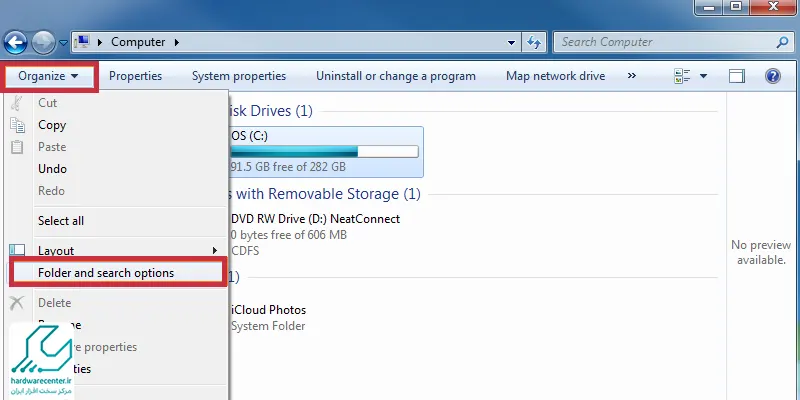This screenshot has height=400, width=800.
Task: Open the recent pages dropdown arrow
Action: (63, 43)
